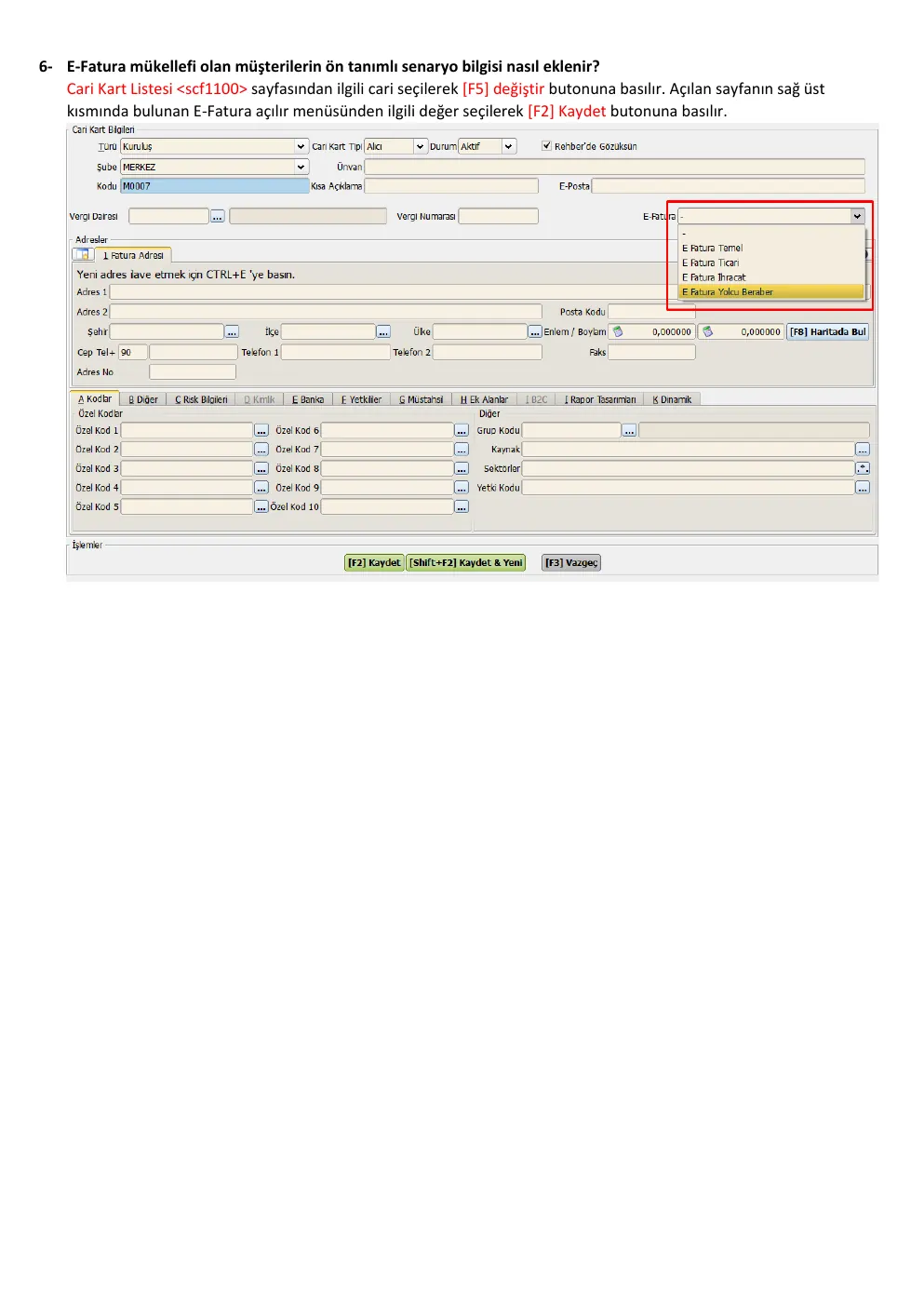924x1307 pixels.
Task: Open the İlçe lookup ellipsis button
Action: pos(383,332)
